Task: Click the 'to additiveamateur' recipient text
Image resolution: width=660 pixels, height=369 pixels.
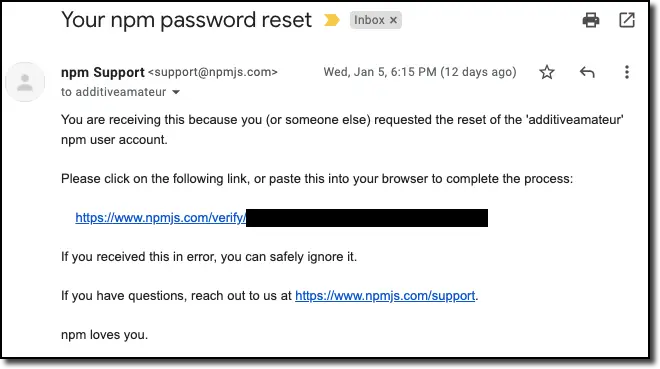Action: click(x=114, y=92)
